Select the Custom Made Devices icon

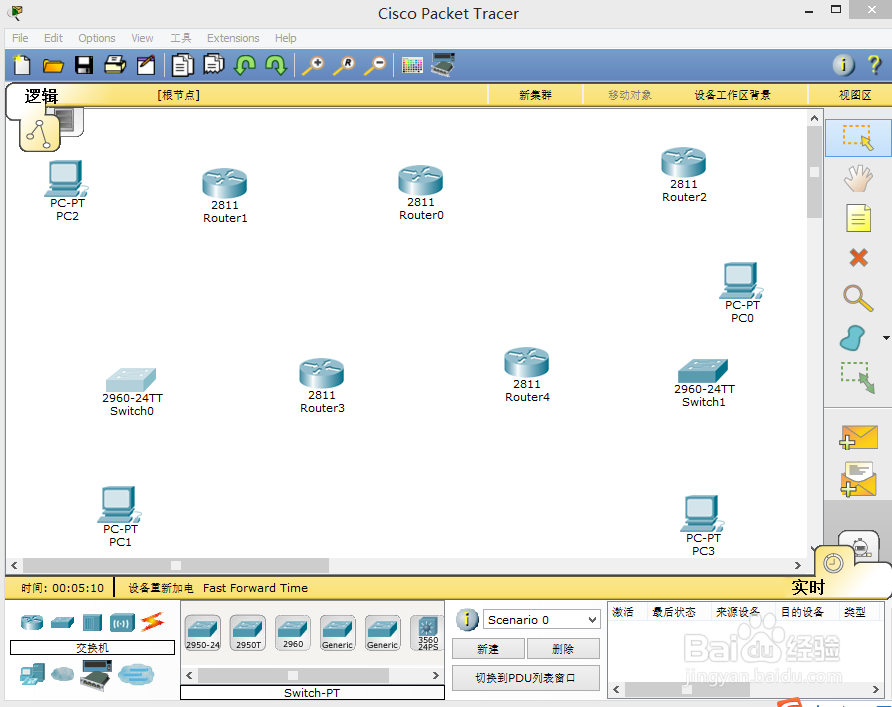coord(96,675)
